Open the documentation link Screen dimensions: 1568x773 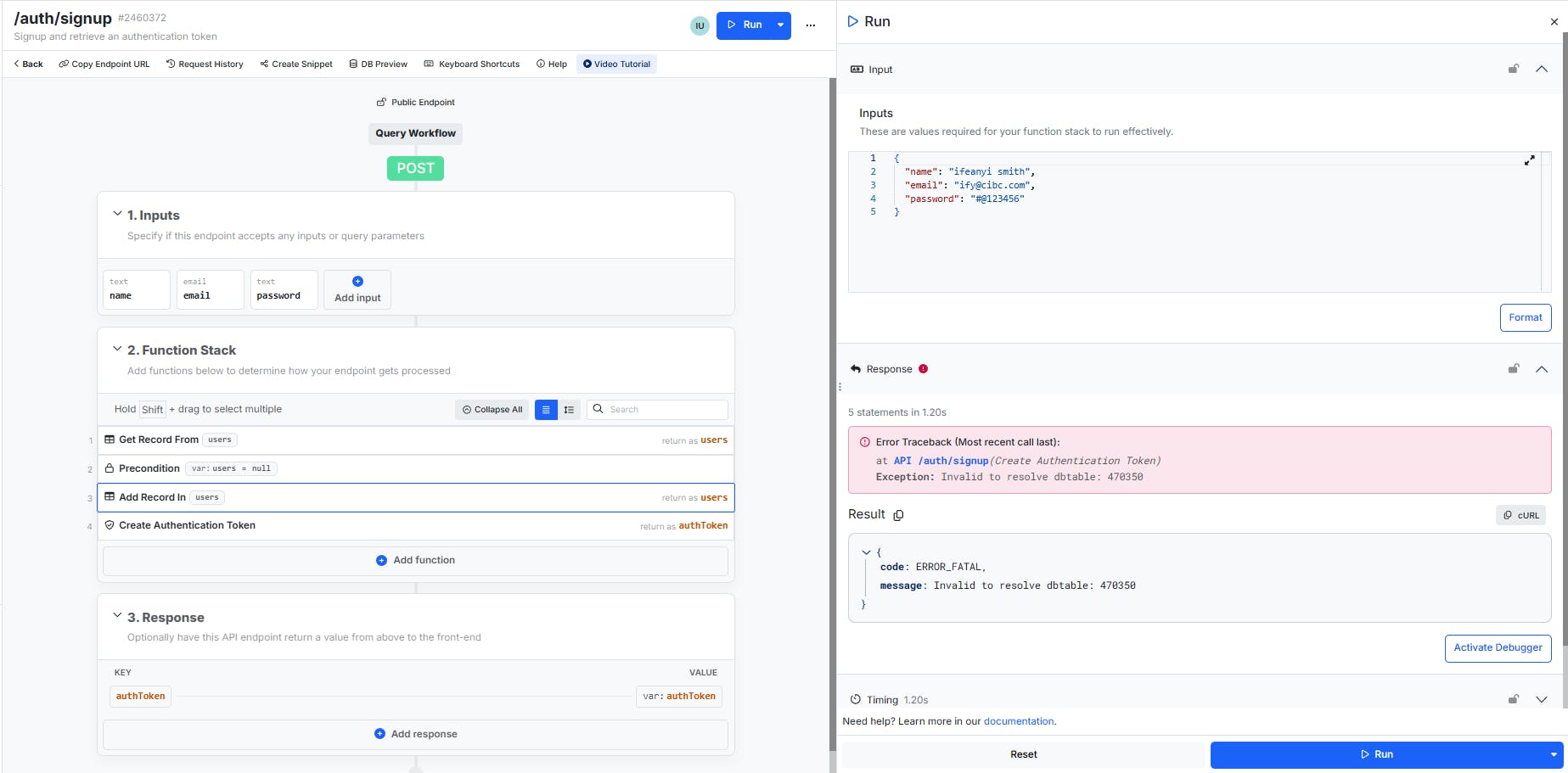point(1019,721)
